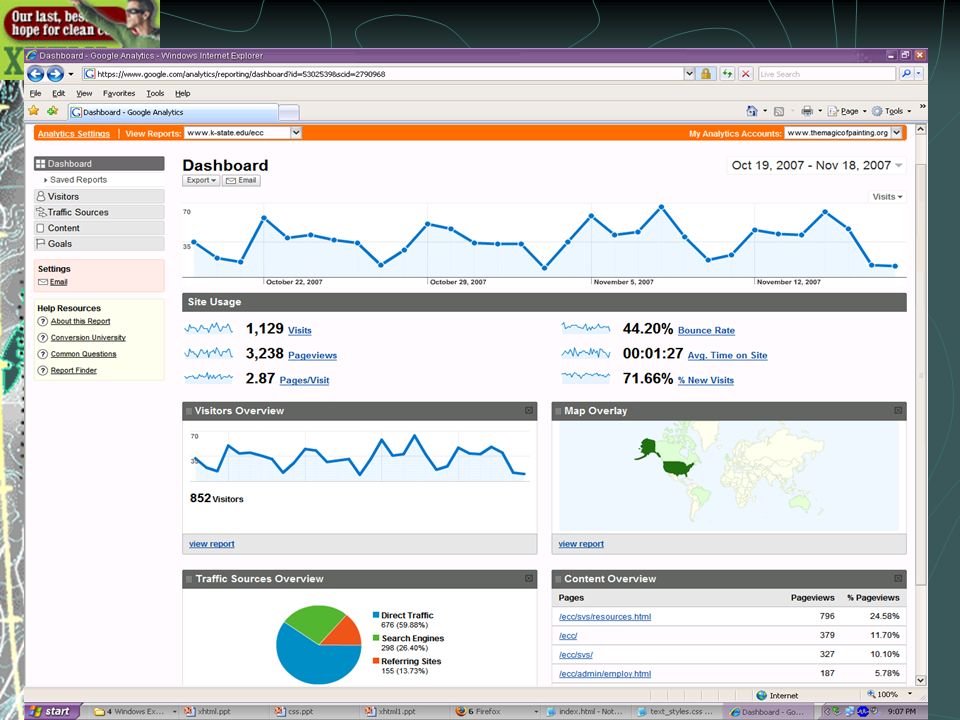Click the United States on map overlay

click(x=678, y=469)
